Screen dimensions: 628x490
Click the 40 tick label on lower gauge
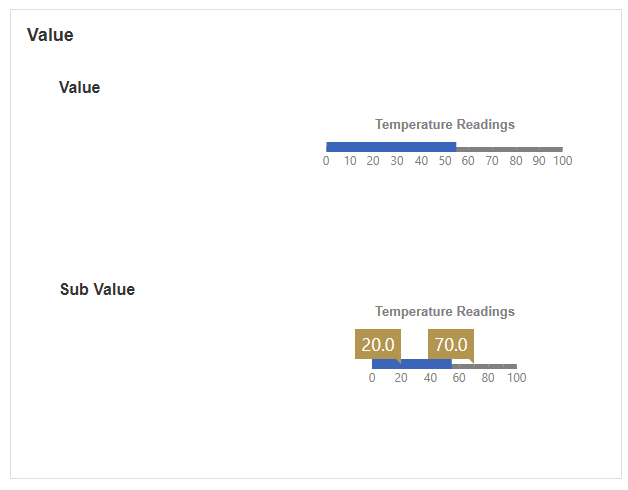coord(430,378)
